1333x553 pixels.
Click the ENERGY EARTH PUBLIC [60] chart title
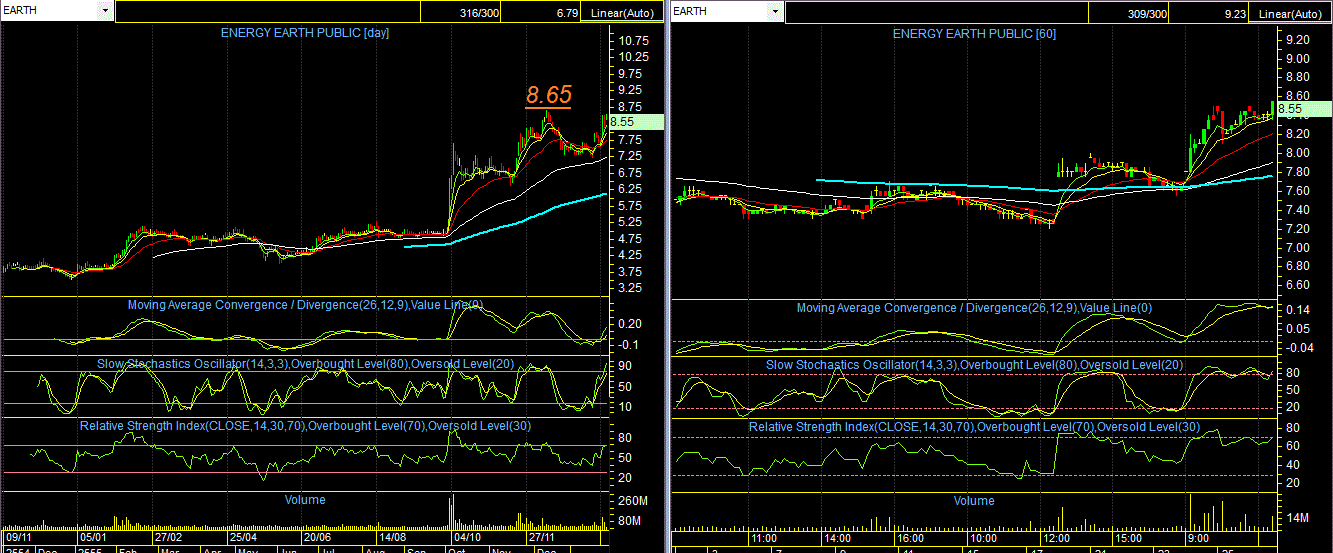pos(974,33)
